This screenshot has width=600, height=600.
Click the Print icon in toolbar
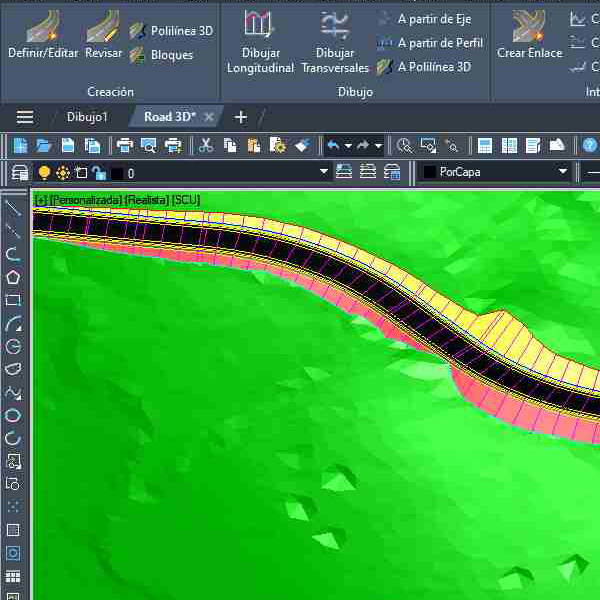pos(124,145)
